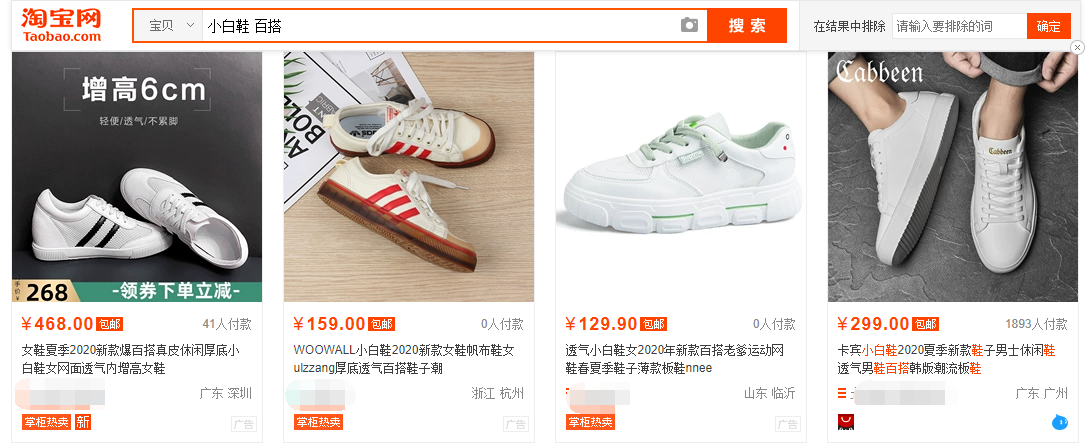Click 包邮 tag next to ¥159.00
The image size is (1087, 445).
[381, 324]
